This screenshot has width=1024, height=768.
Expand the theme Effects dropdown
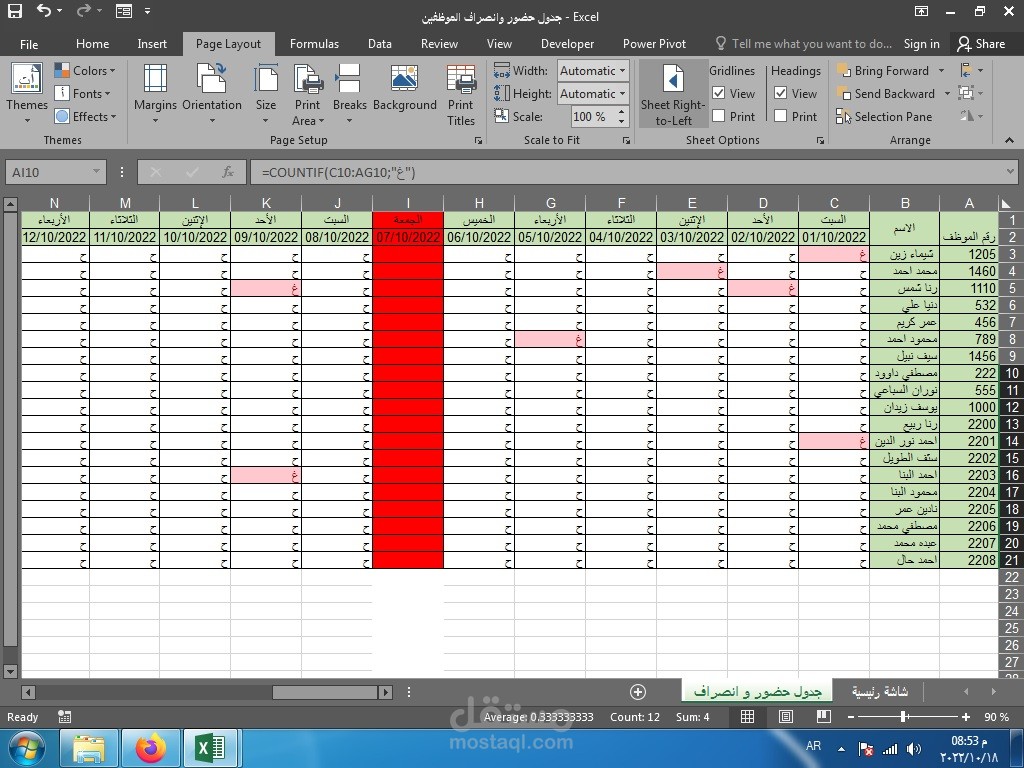click(86, 116)
